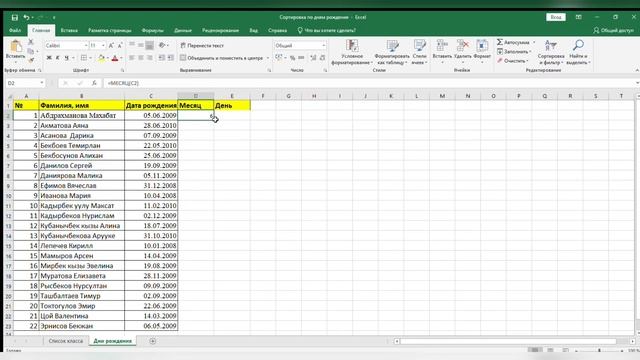The width and height of the screenshot is (640, 360).
Task: Click the Общий доступ share button
Action: 613,30
